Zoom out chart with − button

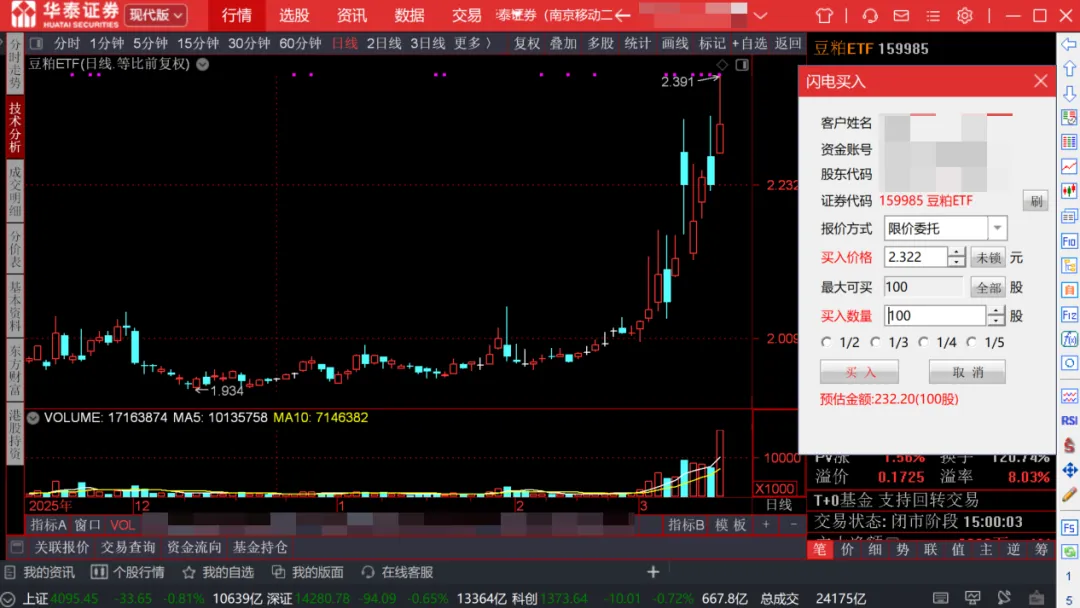(793, 525)
